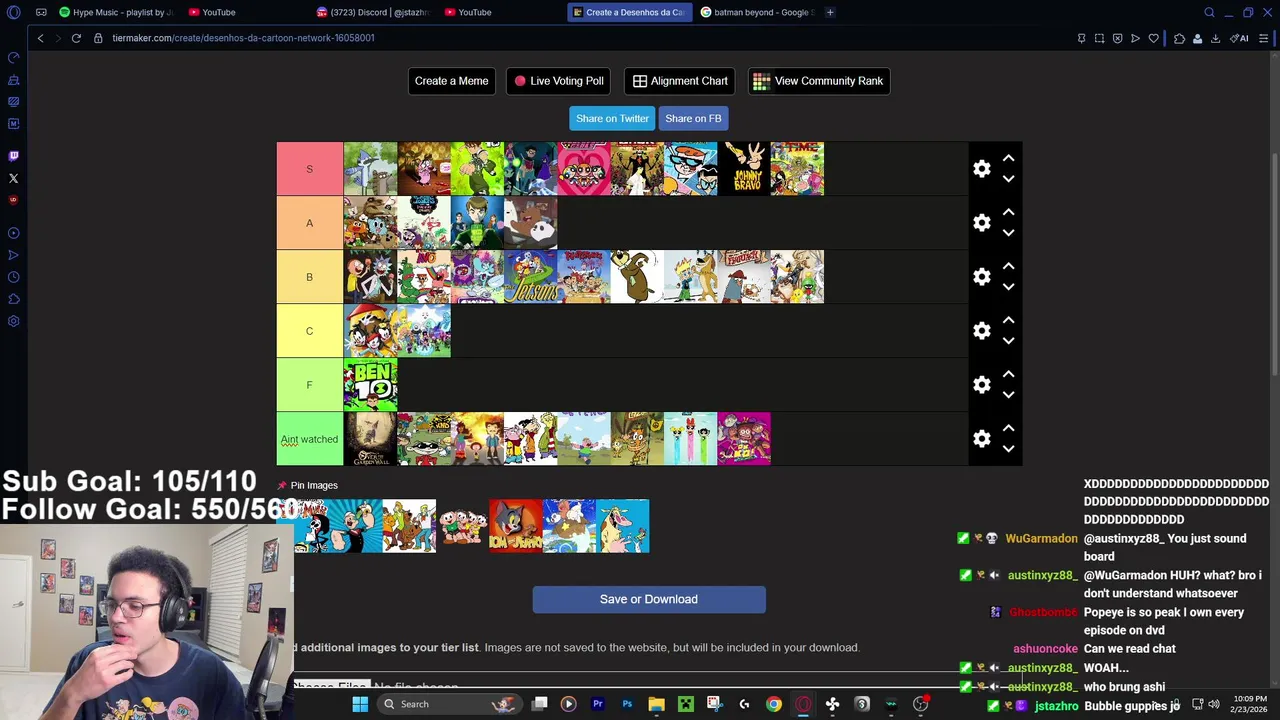Share tier list on FB
The image size is (1280, 720).
(693, 118)
